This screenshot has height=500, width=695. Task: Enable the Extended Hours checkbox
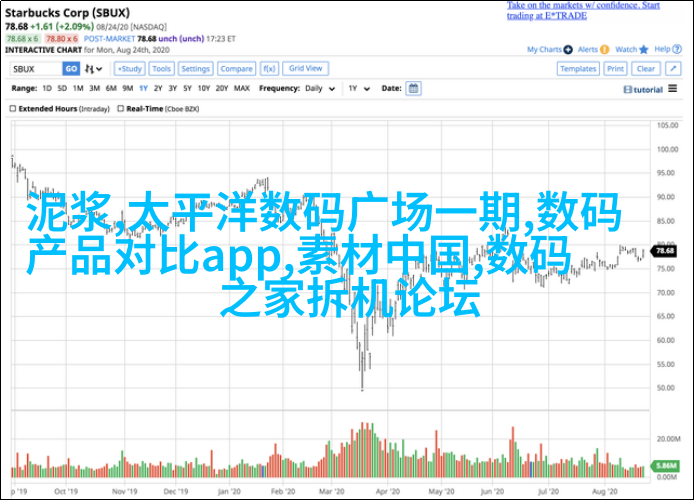[13, 109]
